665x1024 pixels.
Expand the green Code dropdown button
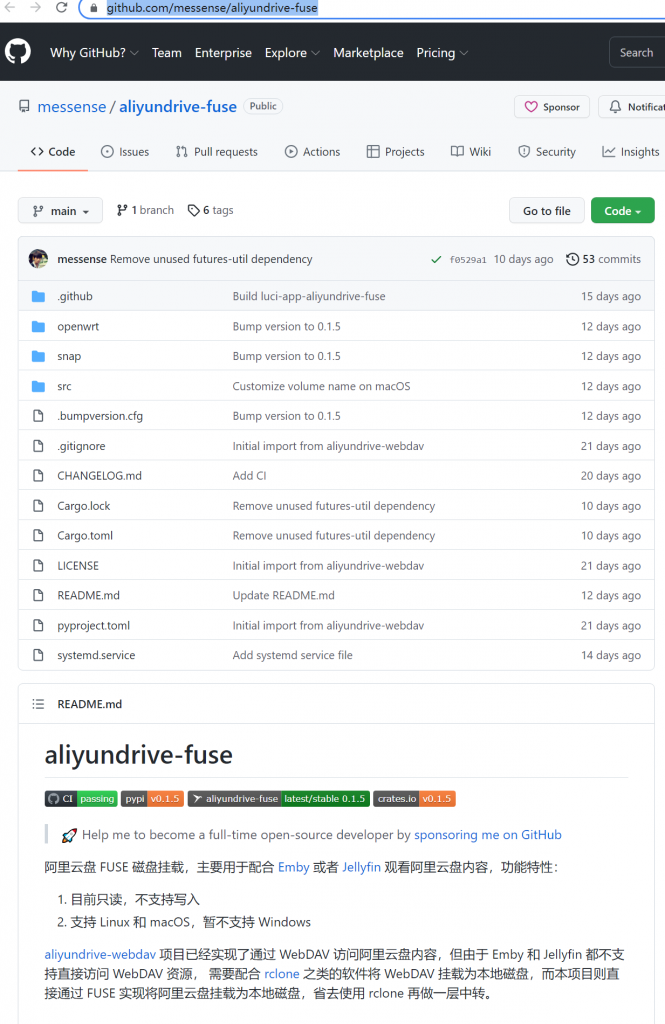(623, 210)
